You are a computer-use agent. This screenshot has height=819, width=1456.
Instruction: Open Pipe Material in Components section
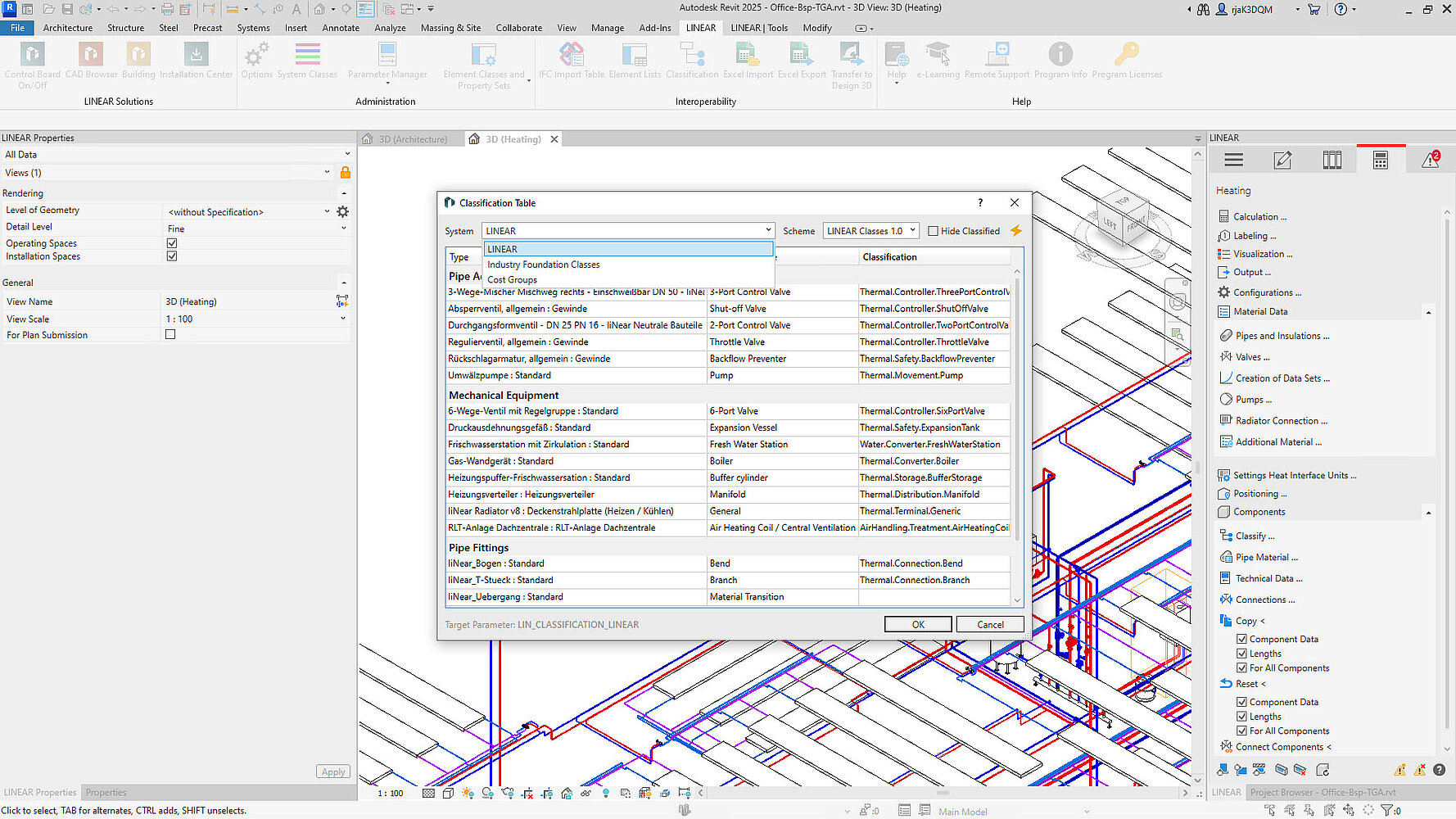tap(1266, 557)
